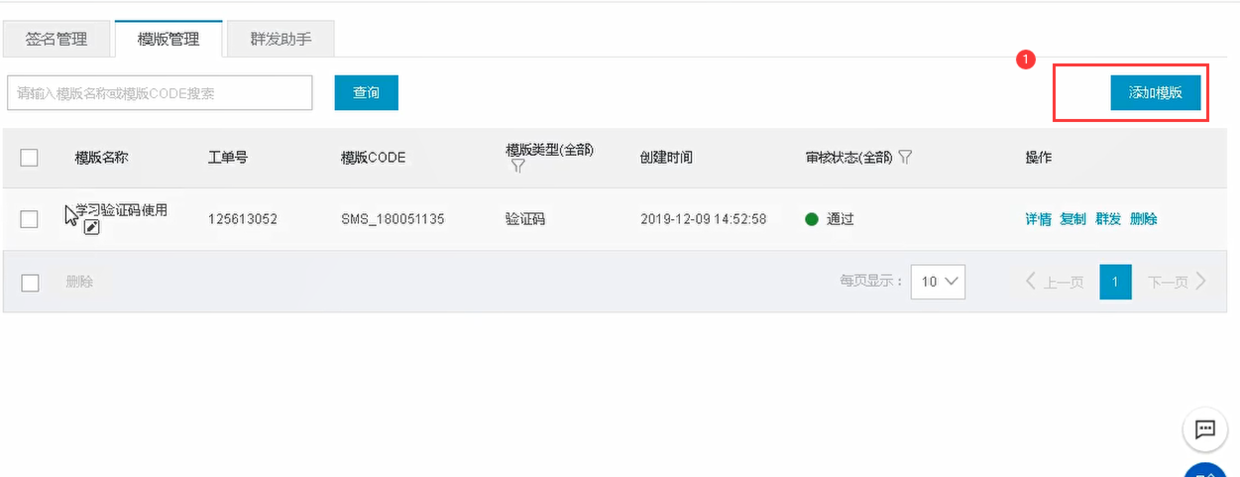Switch to the 群发助手 tab
1240x477 pixels.
pos(280,39)
